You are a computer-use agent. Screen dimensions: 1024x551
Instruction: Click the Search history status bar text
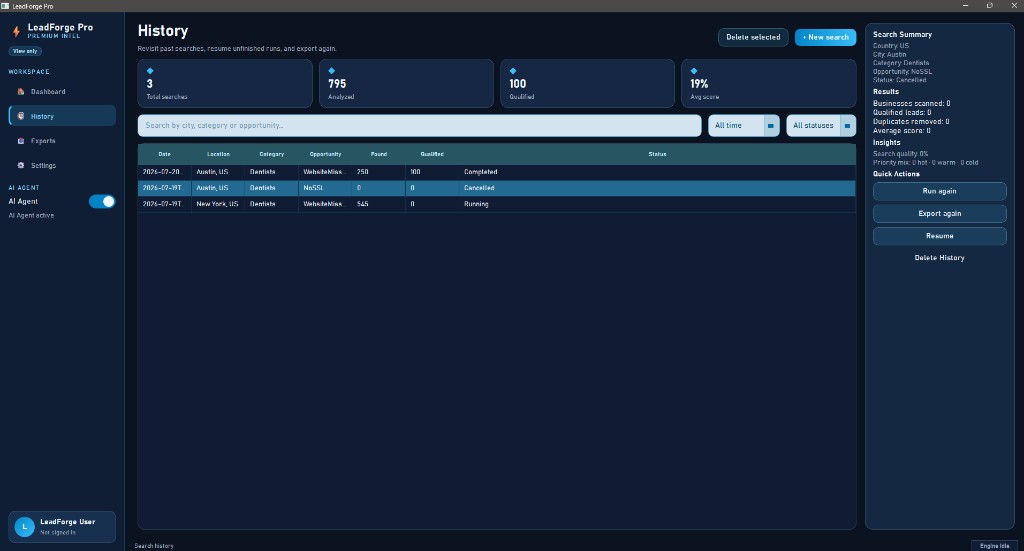[154, 546]
